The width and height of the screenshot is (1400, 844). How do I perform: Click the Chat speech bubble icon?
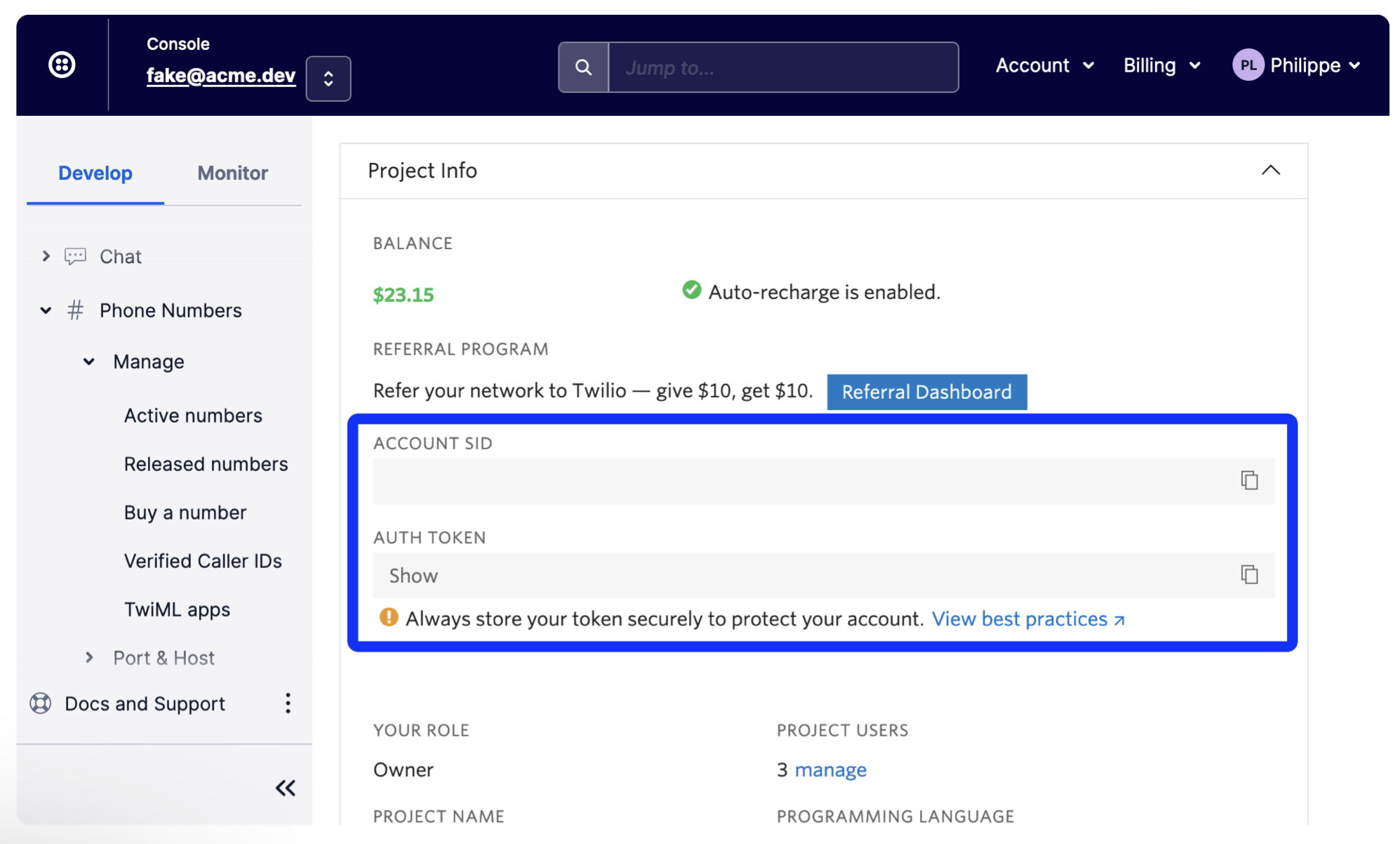click(75, 256)
